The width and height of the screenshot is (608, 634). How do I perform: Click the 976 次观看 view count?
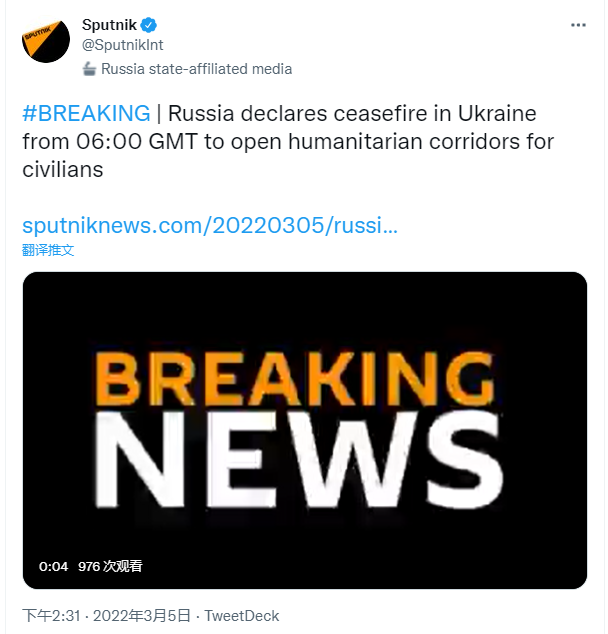click(110, 566)
